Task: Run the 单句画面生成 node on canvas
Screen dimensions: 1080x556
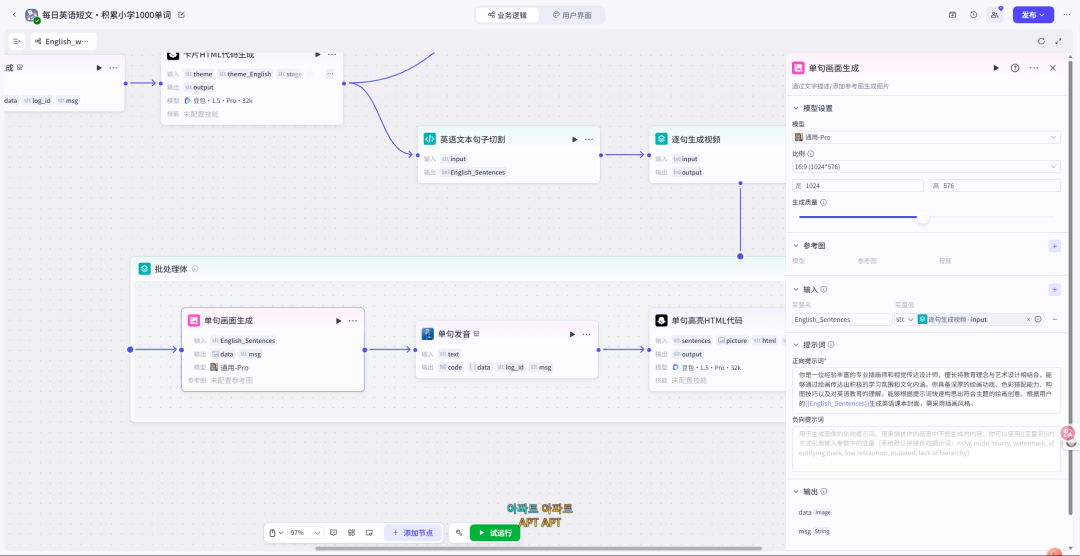Action: click(x=338, y=320)
